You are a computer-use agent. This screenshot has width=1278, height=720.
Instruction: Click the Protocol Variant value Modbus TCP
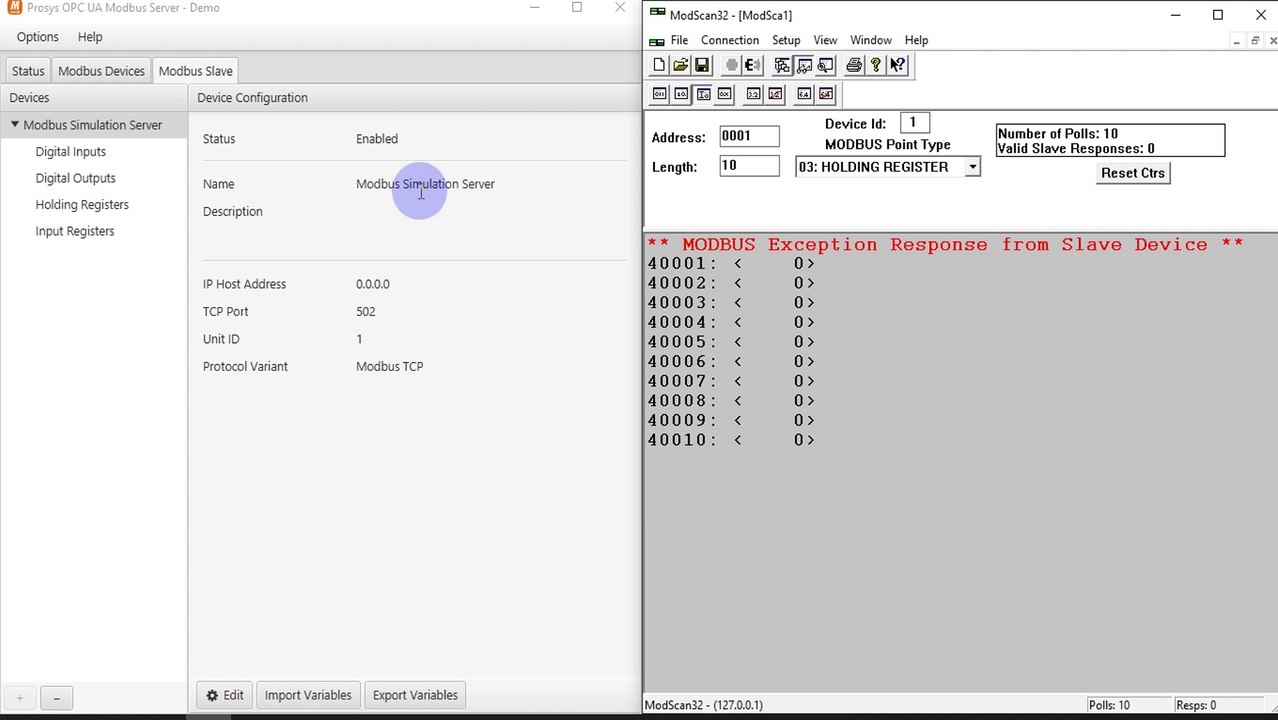click(389, 367)
